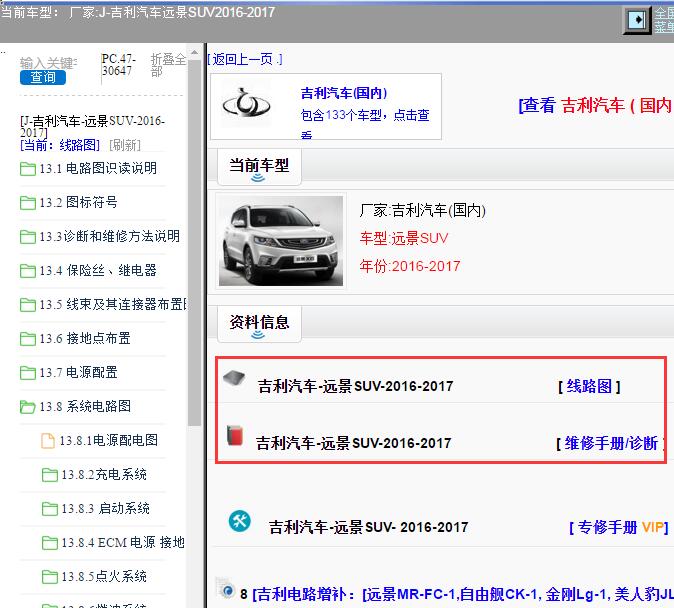Select tree item 13.6 接地点布置

85,338
